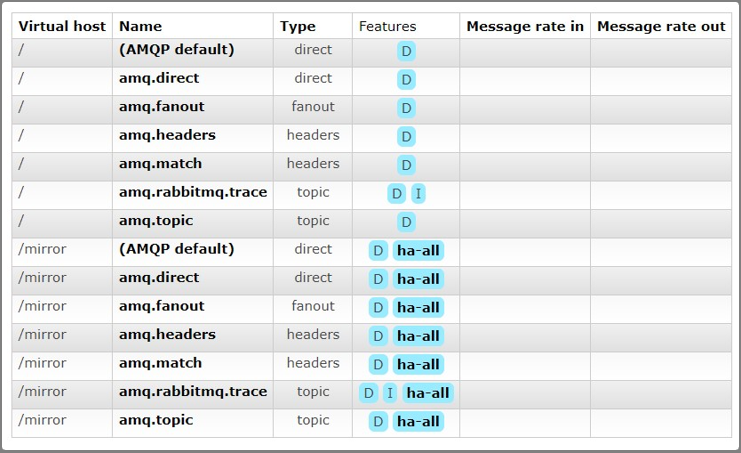Click ha-all badge on /mirror amq.direct row
This screenshot has width=741, height=453.
[418, 279]
